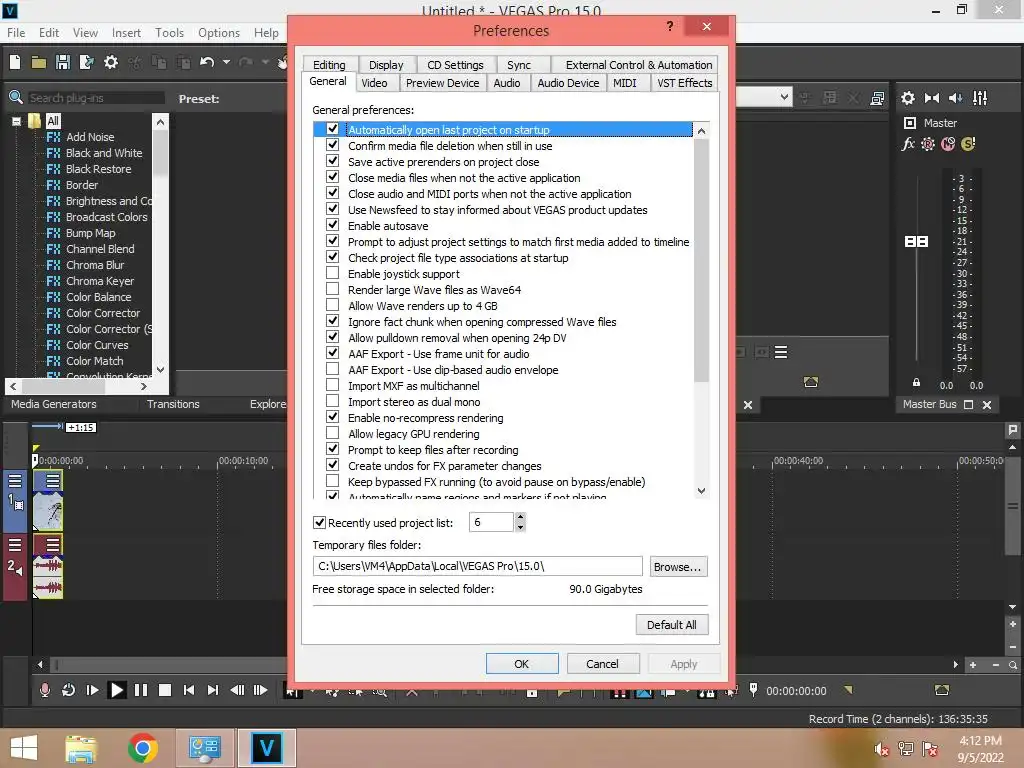Click the Cancel button

click(602, 664)
